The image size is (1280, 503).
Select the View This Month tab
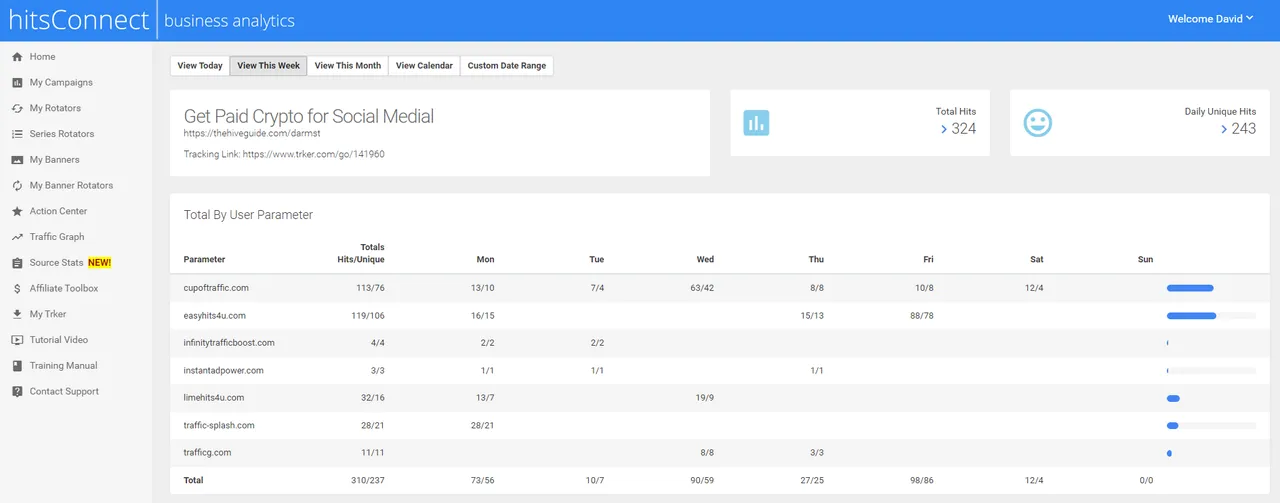click(x=347, y=66)
